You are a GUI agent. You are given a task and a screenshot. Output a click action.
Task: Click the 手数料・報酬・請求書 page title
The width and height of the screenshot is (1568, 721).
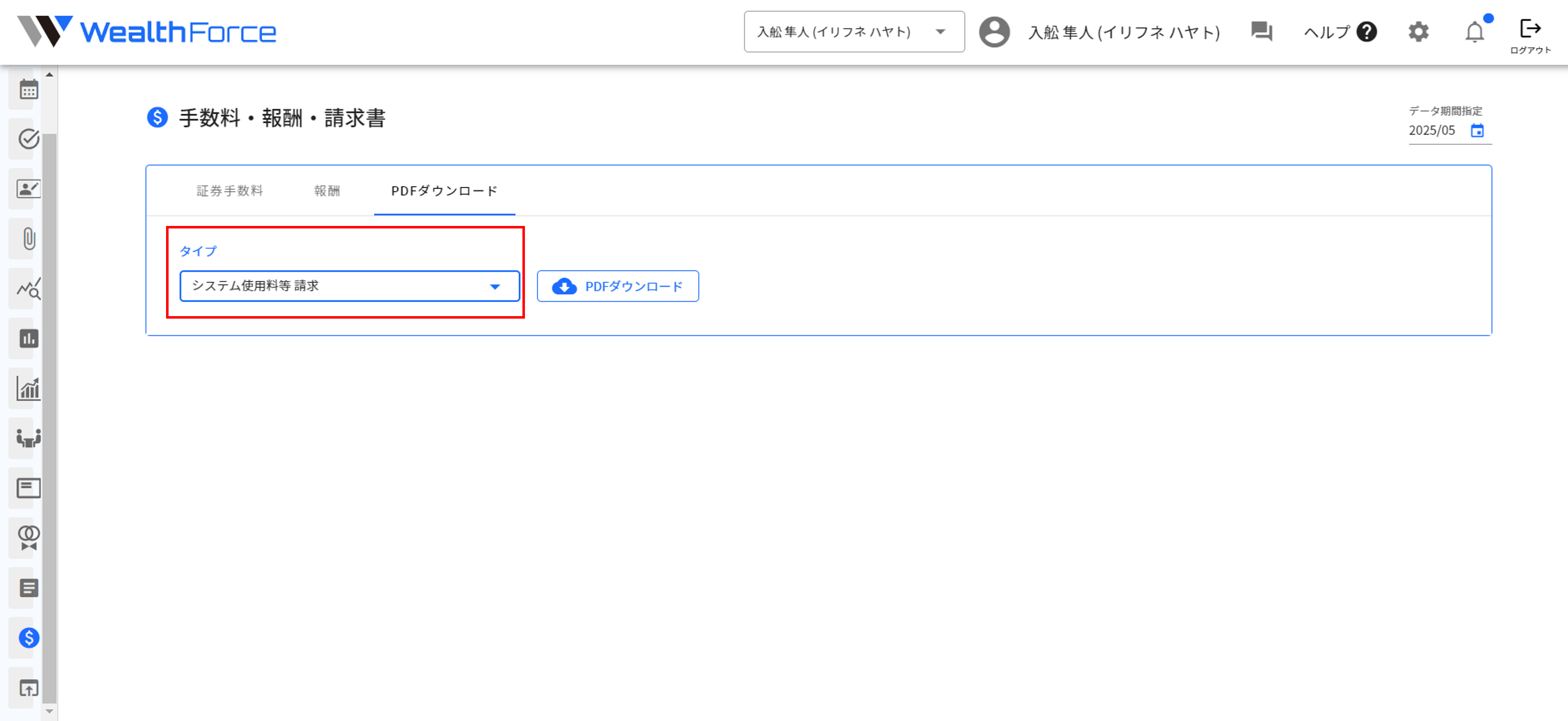coord(282,118)
